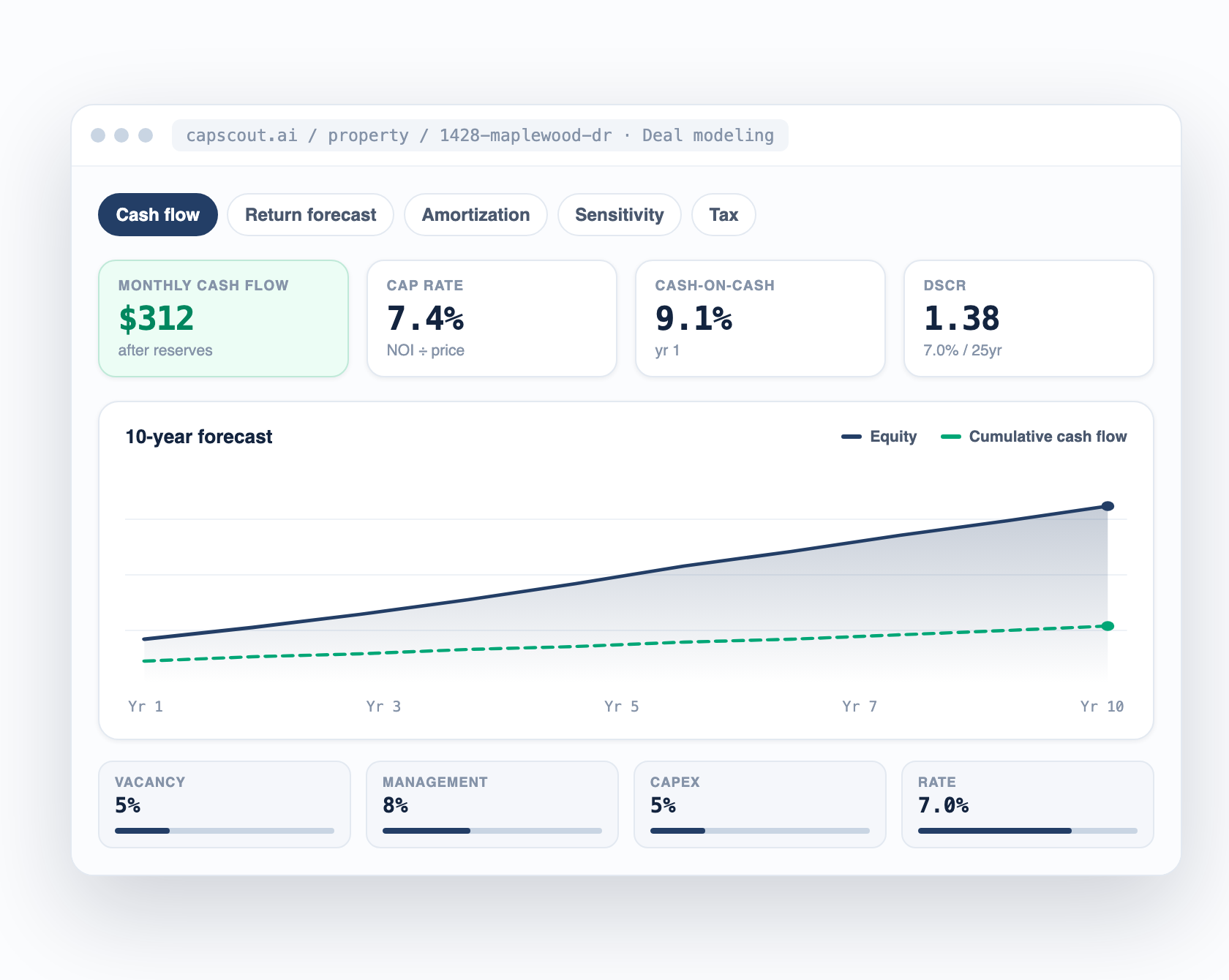Viewport: 1229px width, 980px height.
Task: Toggle the Equity series in the legend
Action: [879, 437]
